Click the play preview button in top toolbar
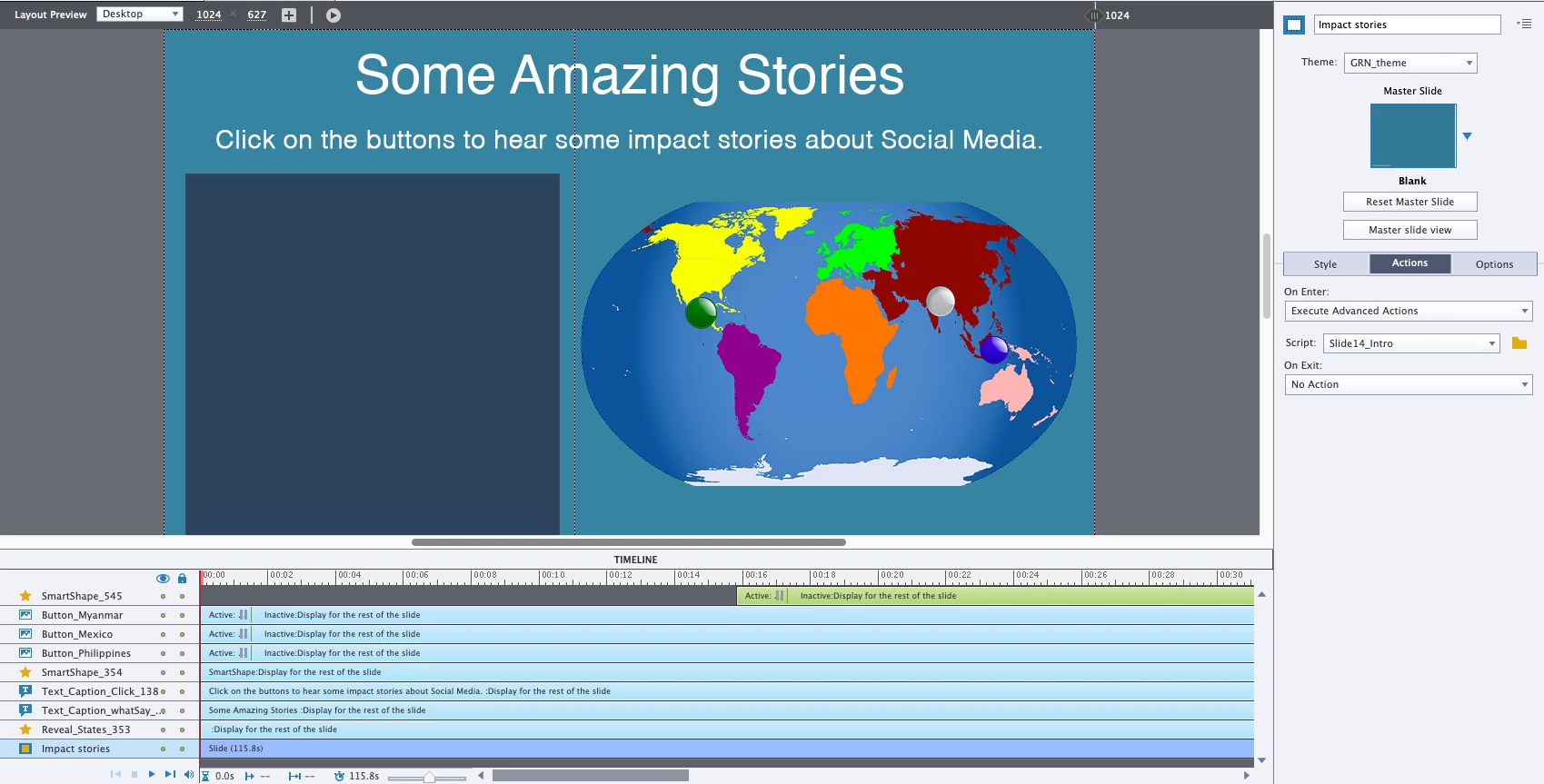 pyautogui.click(x=334, y=15)
